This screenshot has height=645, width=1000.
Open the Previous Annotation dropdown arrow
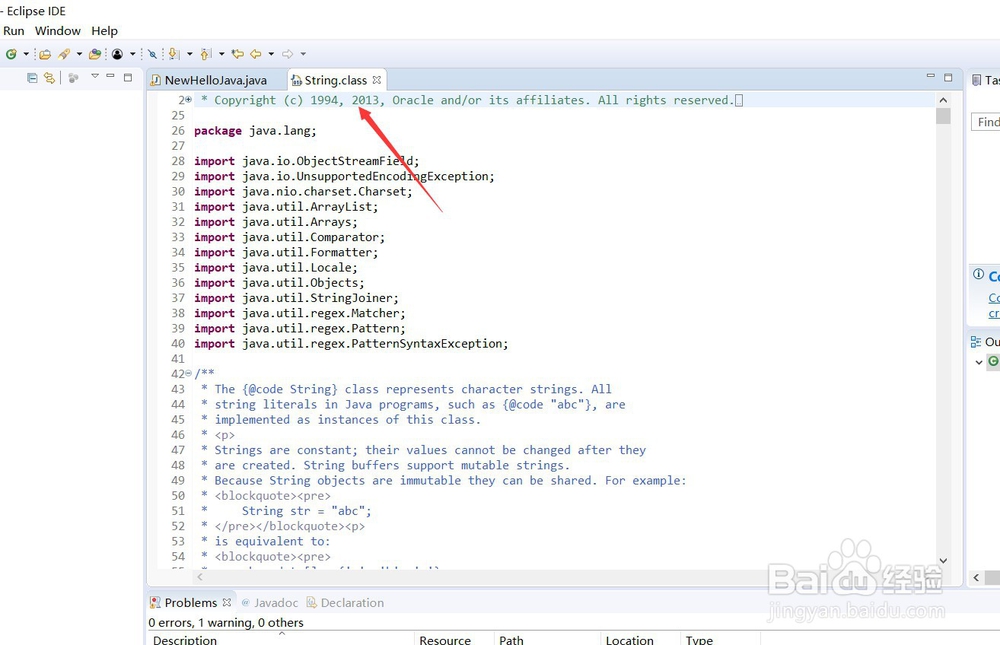[x=221, y=54]
